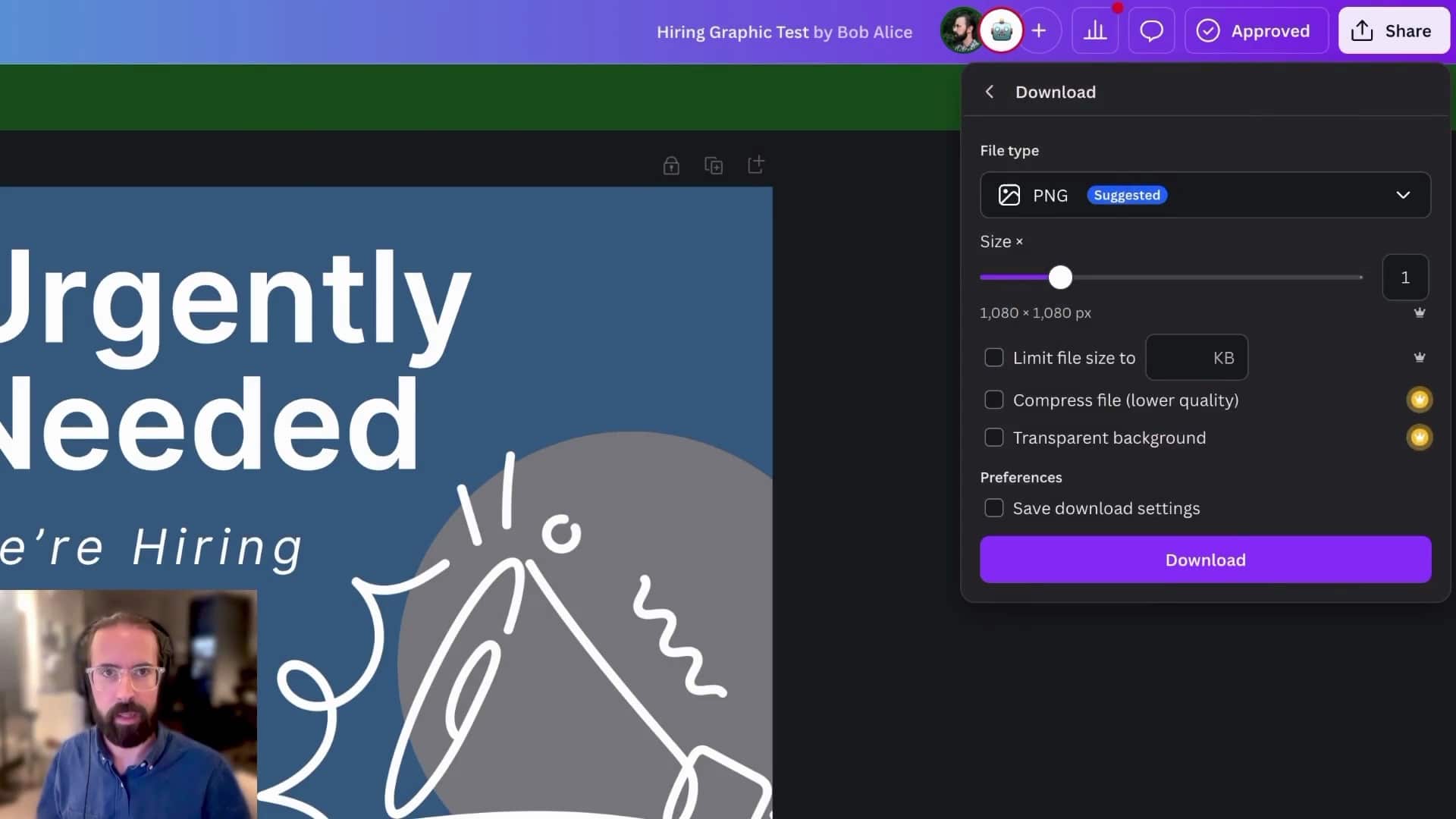Click the purple Download button
The image size is (1456, 819).
(1205, 560)
